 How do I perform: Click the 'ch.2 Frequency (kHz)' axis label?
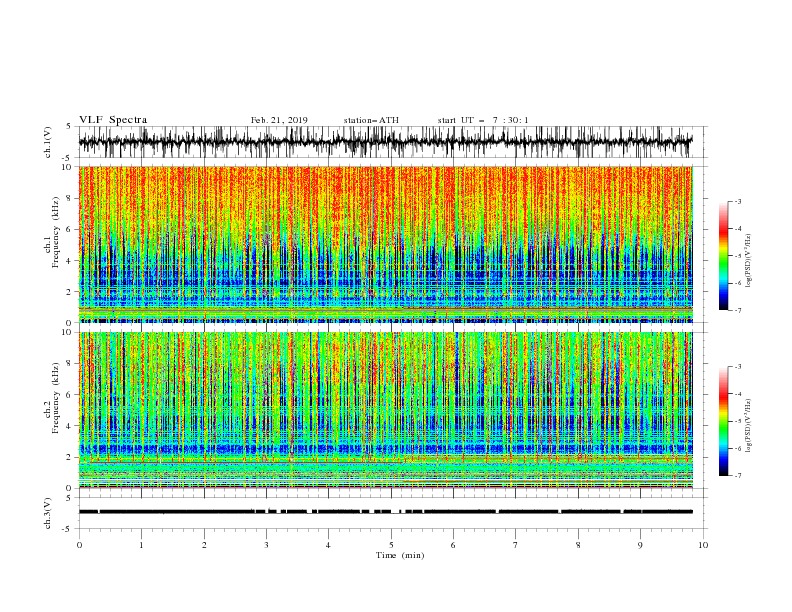click(x=52, y=398)
